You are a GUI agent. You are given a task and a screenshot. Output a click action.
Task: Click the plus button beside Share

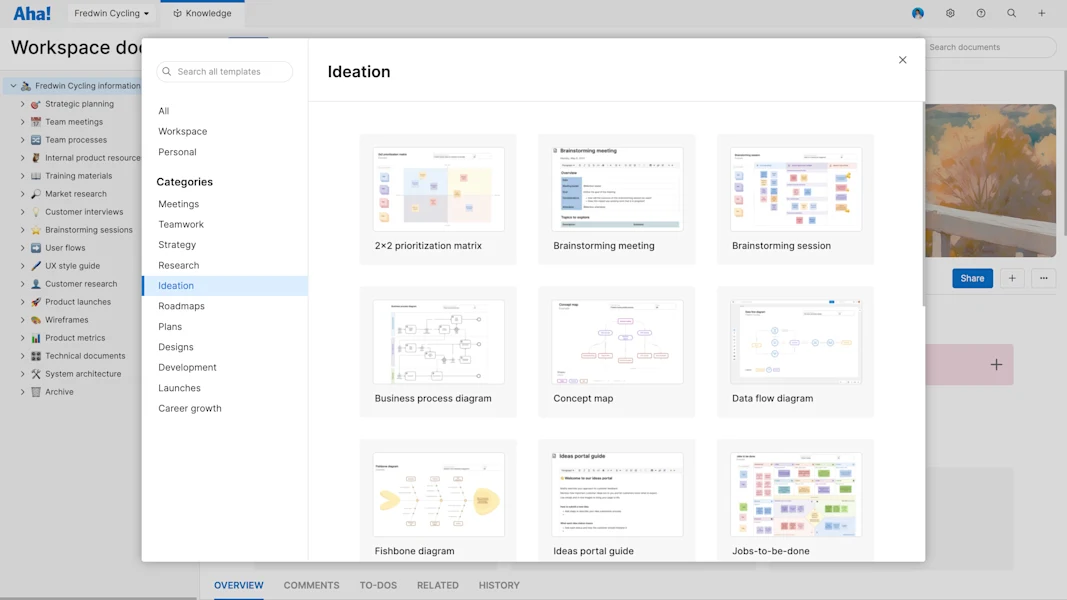point(1012,278)
